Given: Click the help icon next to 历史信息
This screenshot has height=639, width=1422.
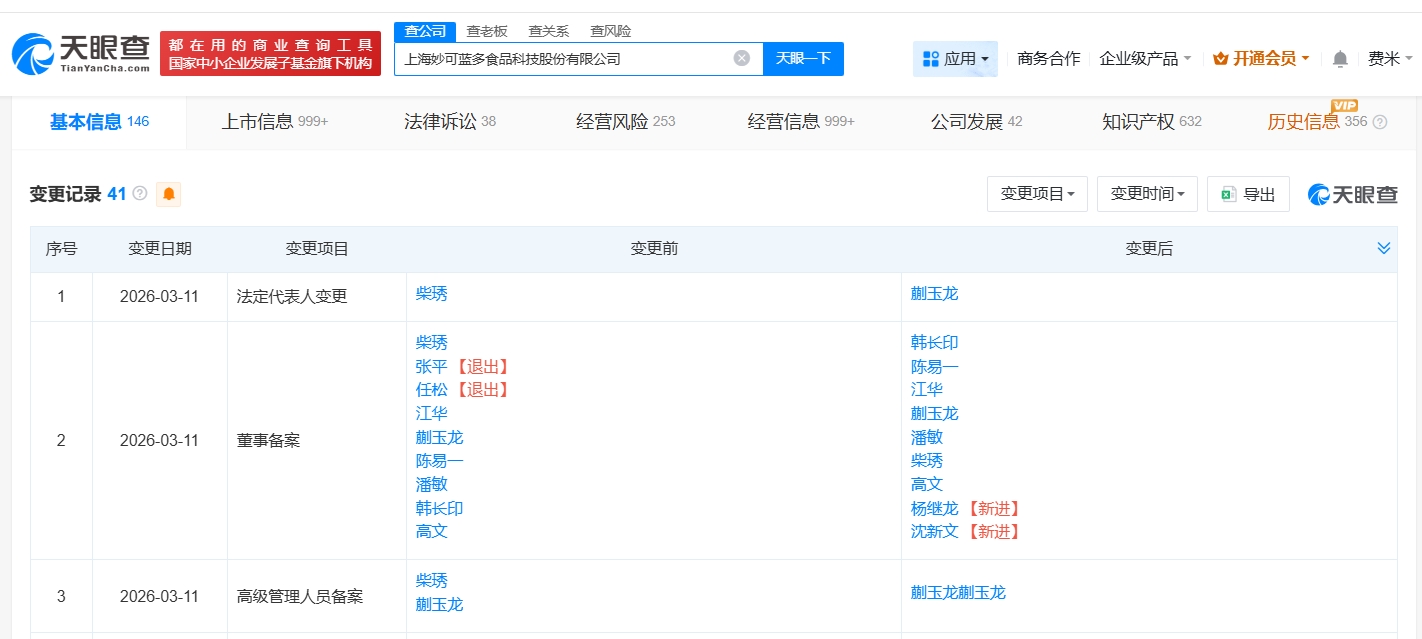Looking at the screenshot, I should 1380,122.
